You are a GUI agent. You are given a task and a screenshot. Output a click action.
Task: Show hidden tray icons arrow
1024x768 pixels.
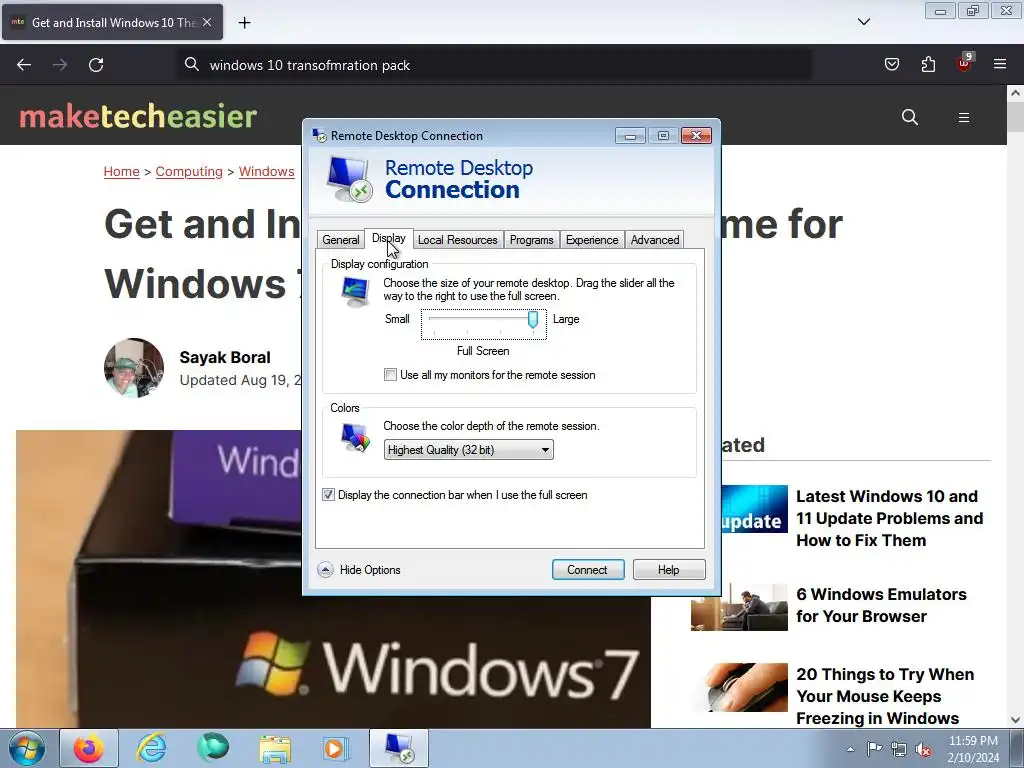click(x=850, y=749)
